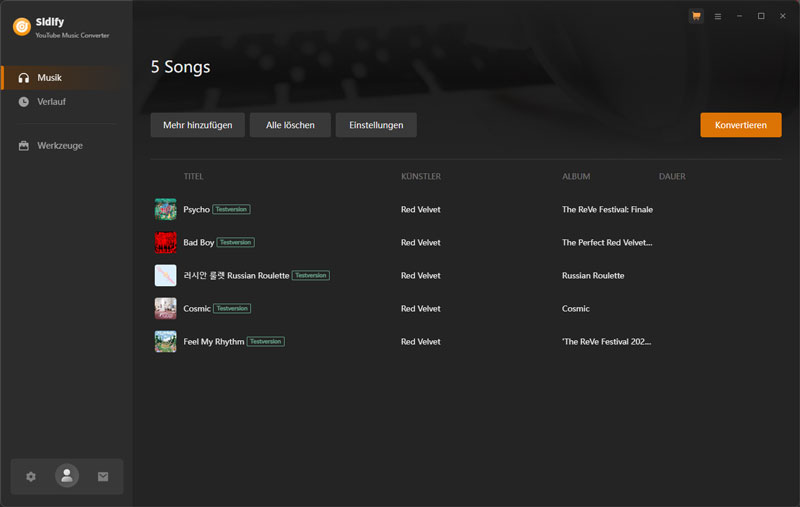Click the TITEL column header
This screenshot has width=800, height=507.
(x=193, y=177)
